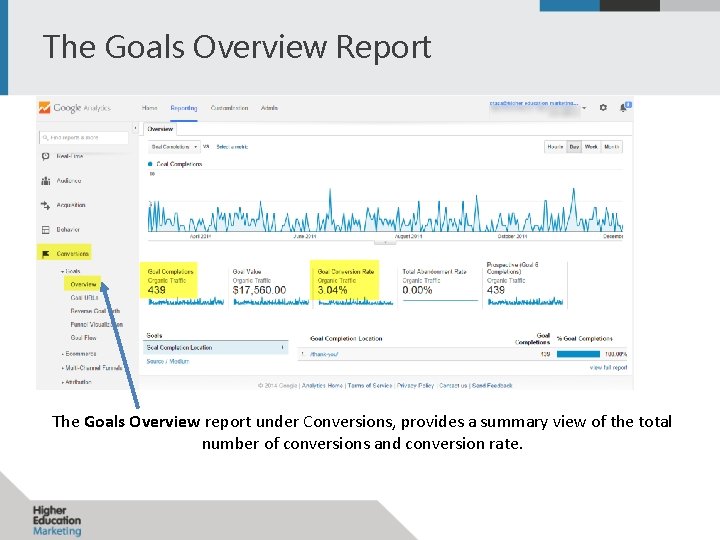720x540 pixels.
Task: Click the view full report link
Action: (x=608, y=368)
